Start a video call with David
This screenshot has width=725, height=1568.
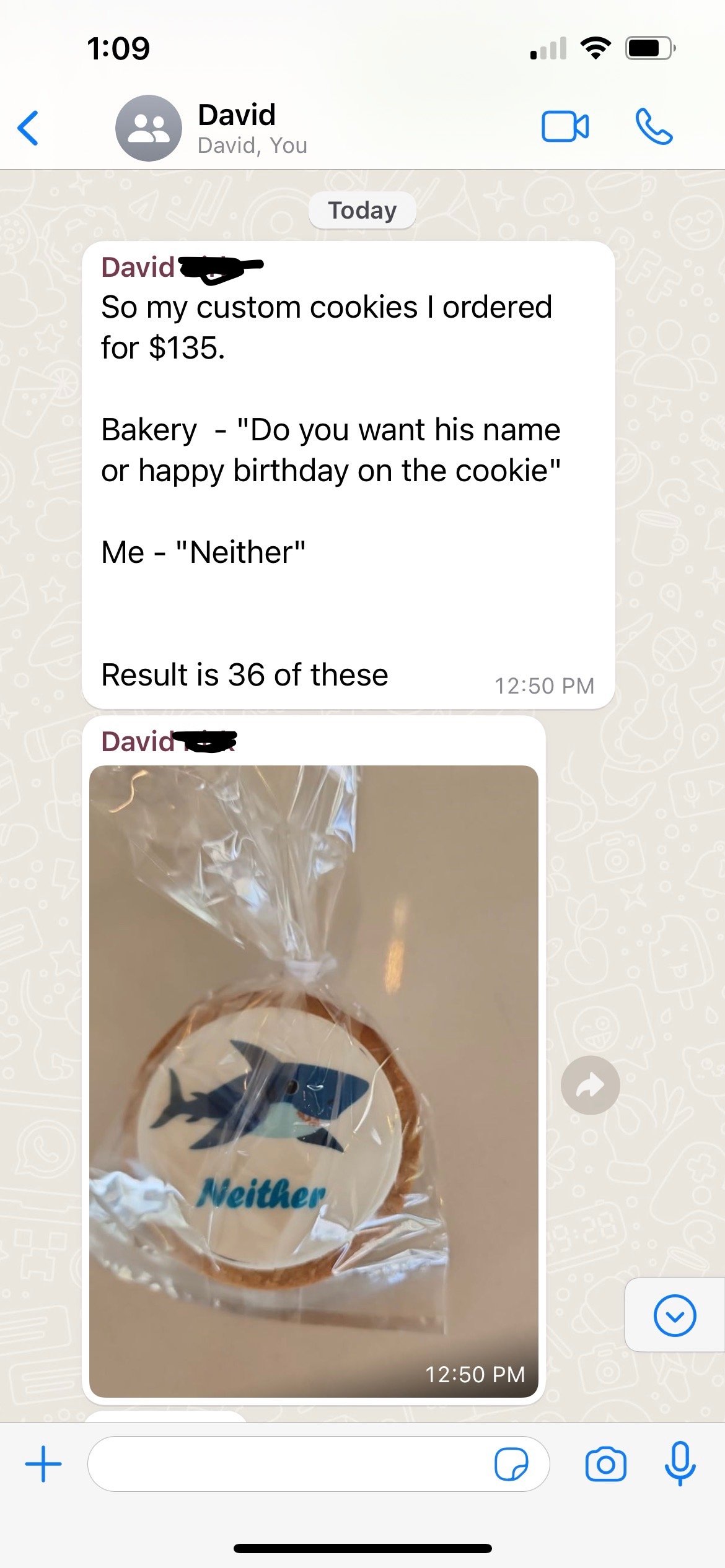click(565, 127)
